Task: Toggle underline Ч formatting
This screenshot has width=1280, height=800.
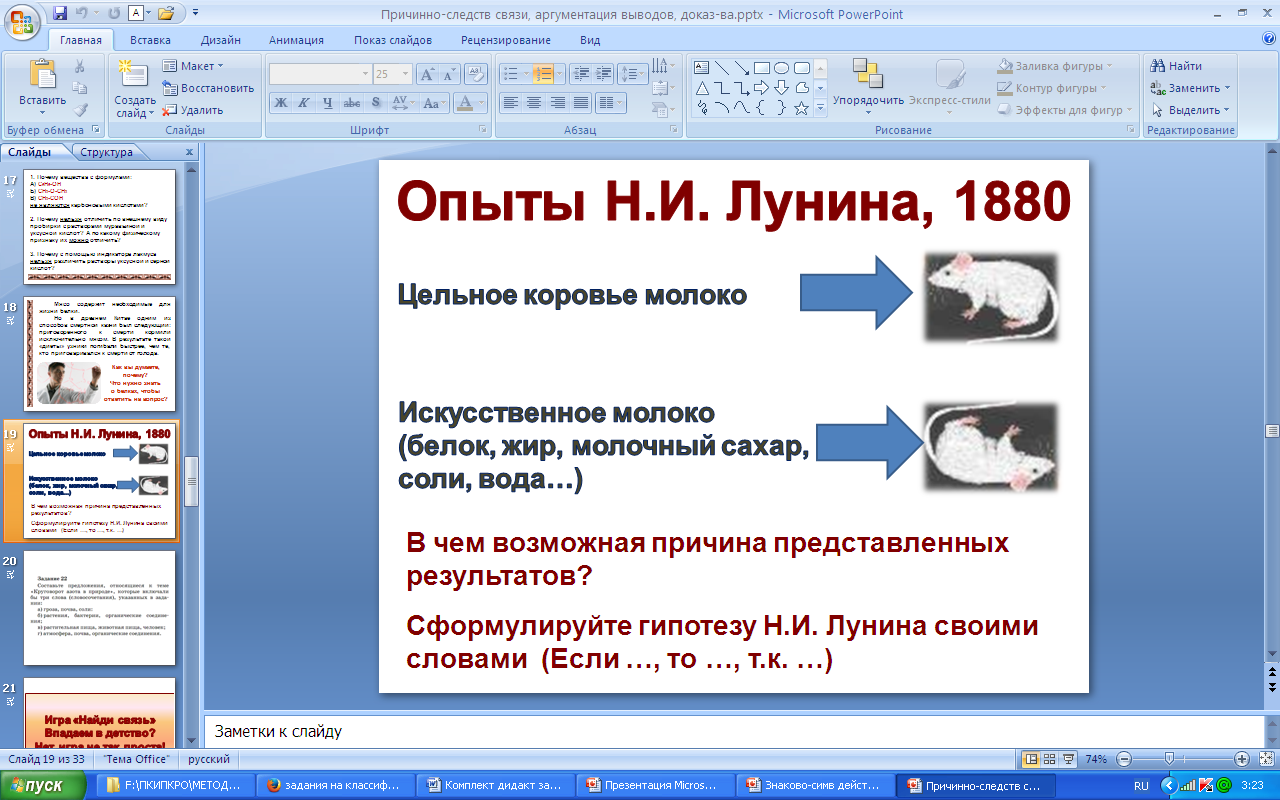Action: point(328,102)
